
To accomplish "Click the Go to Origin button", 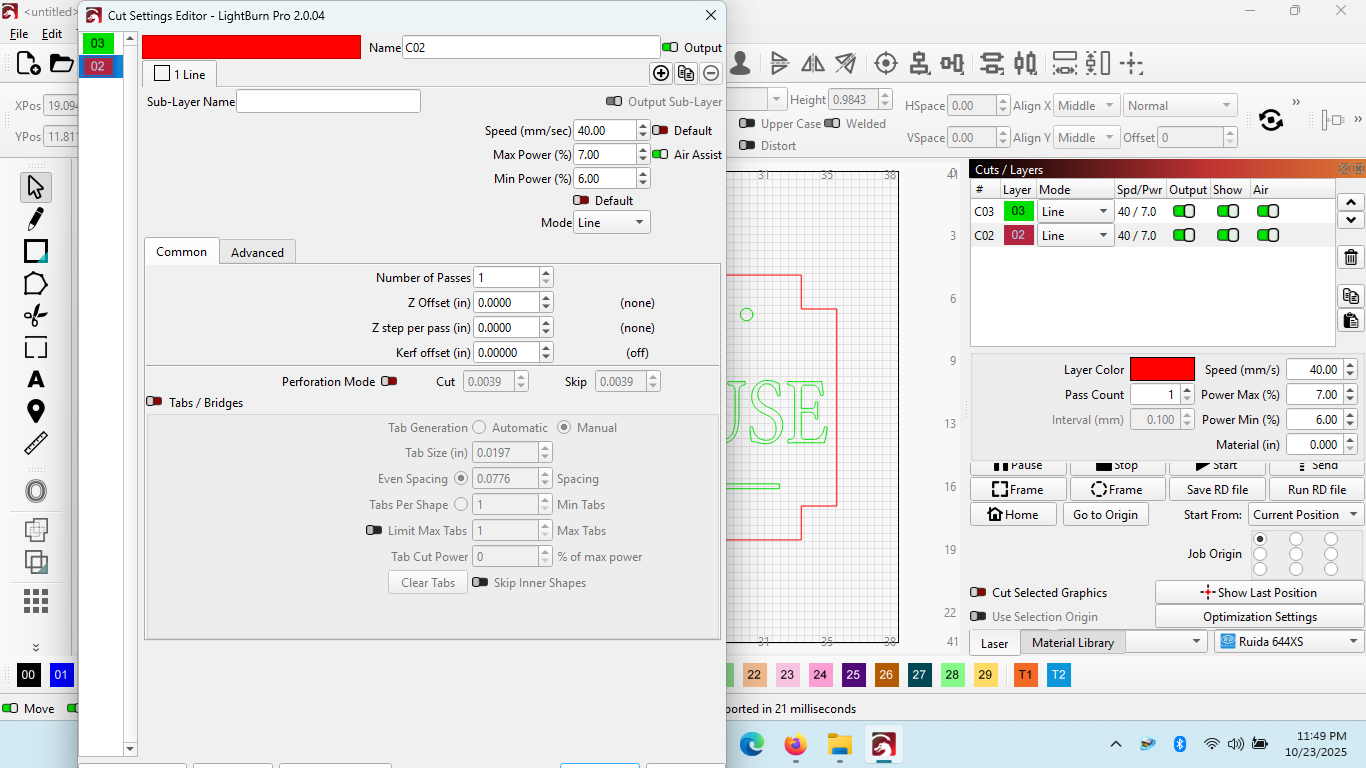I will pyautogui.click(x=1105, y=515).
